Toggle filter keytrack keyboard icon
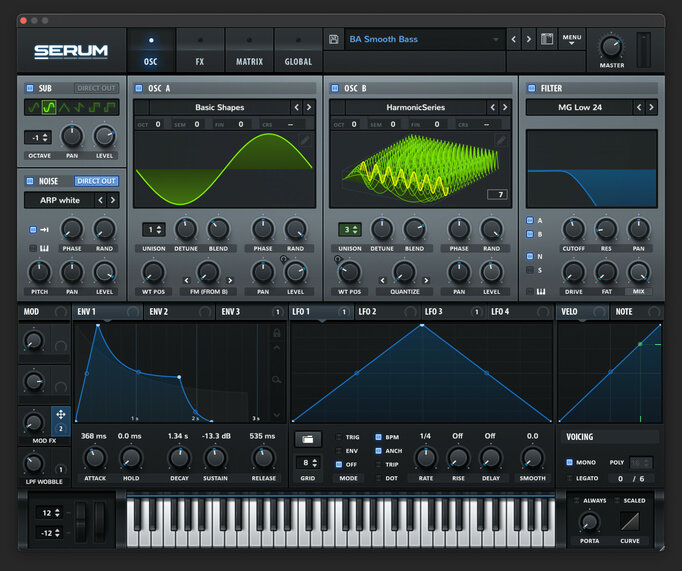Screen dimensions: 682x571 tap(541, 291)
